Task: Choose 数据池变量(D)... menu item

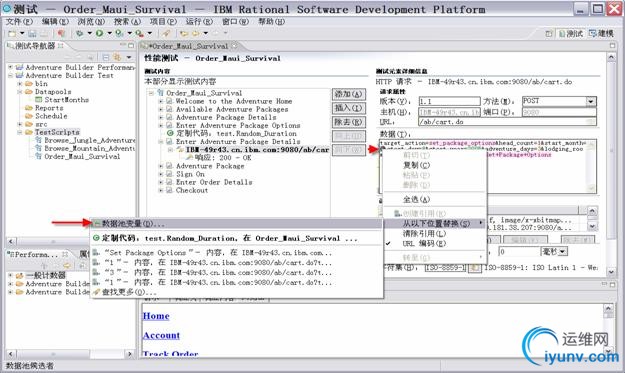Action: tap(236, 224)
